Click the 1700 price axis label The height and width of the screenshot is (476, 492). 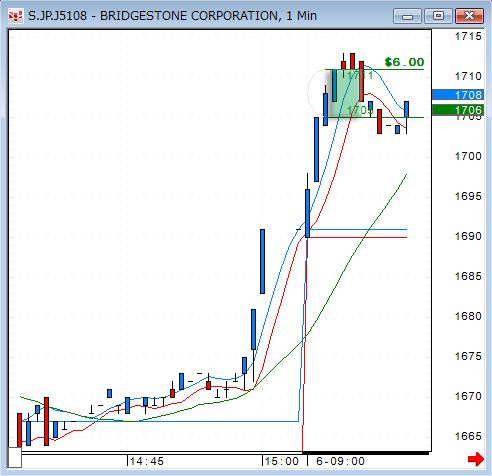pyautogui.click(x=468, y=156)
